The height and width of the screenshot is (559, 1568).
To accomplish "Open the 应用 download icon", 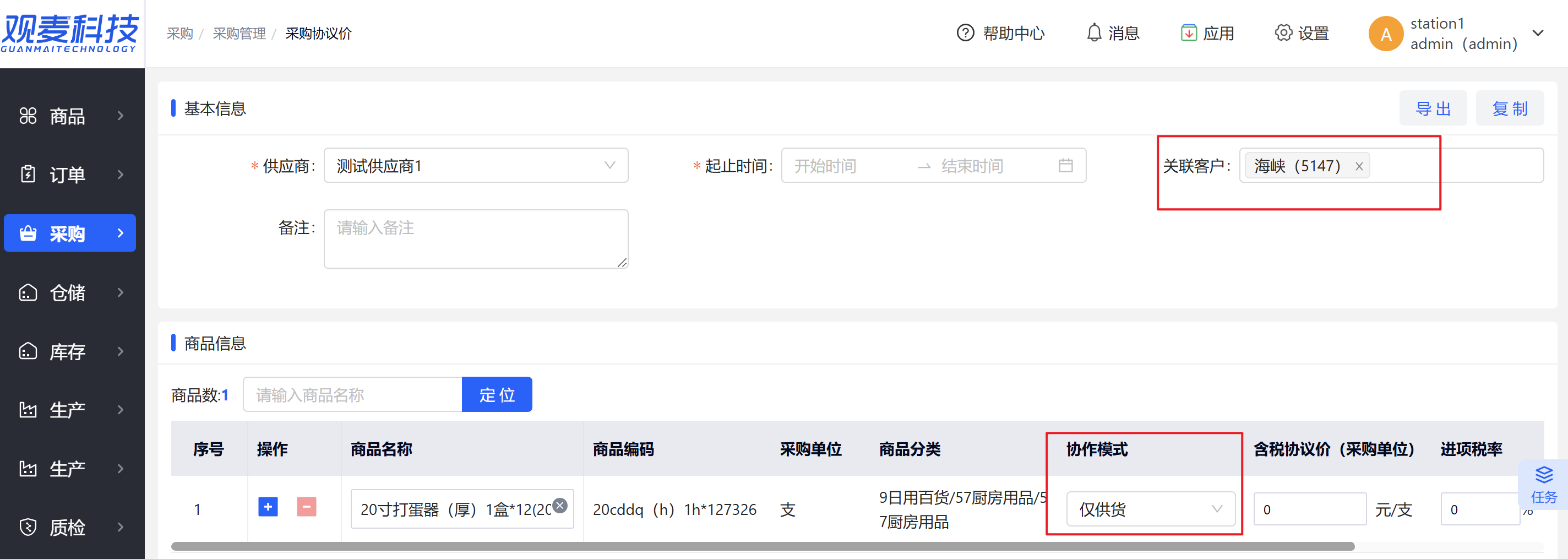I will (1188, 33).
